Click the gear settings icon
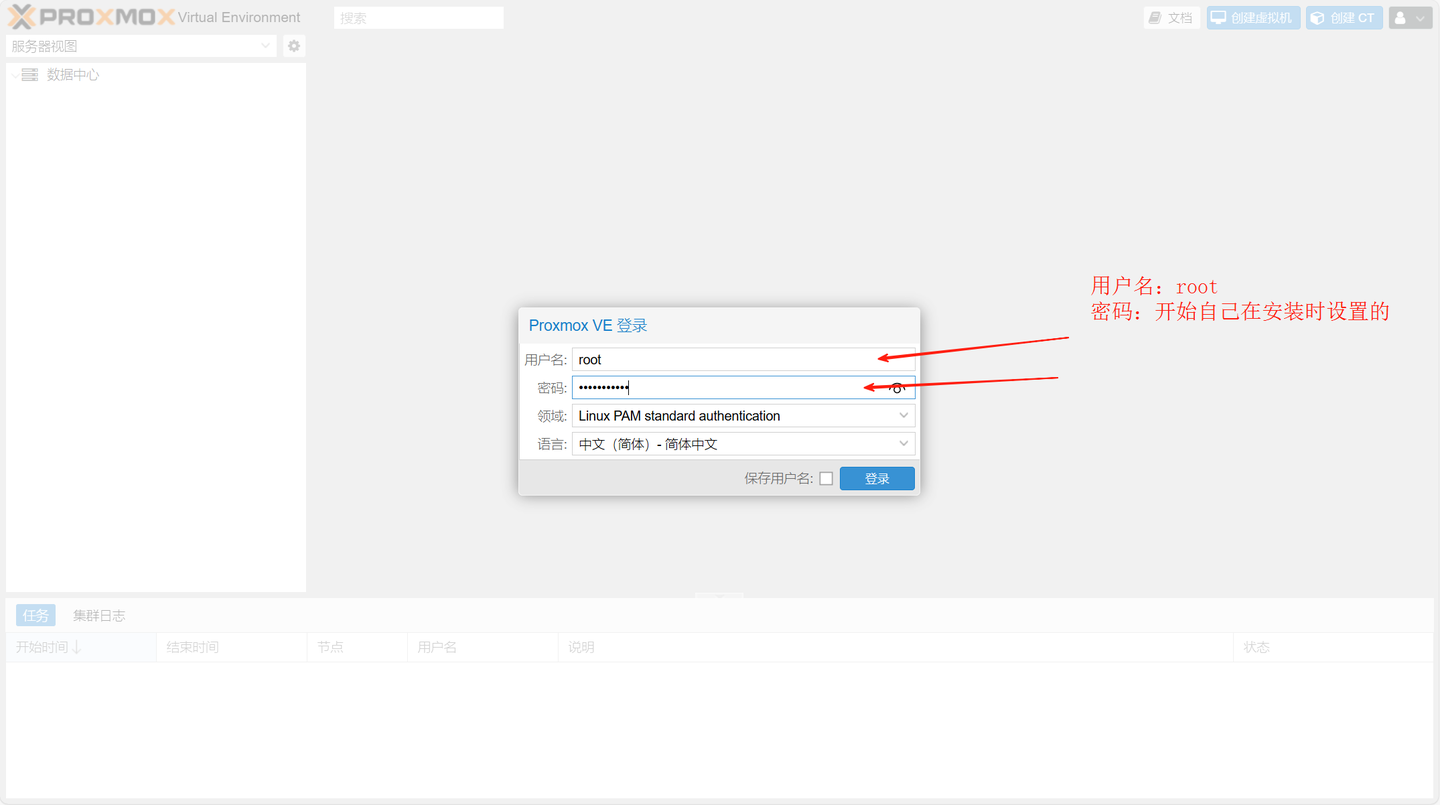Viewport: 1440px width, 805px height. (x=294, y=46)
